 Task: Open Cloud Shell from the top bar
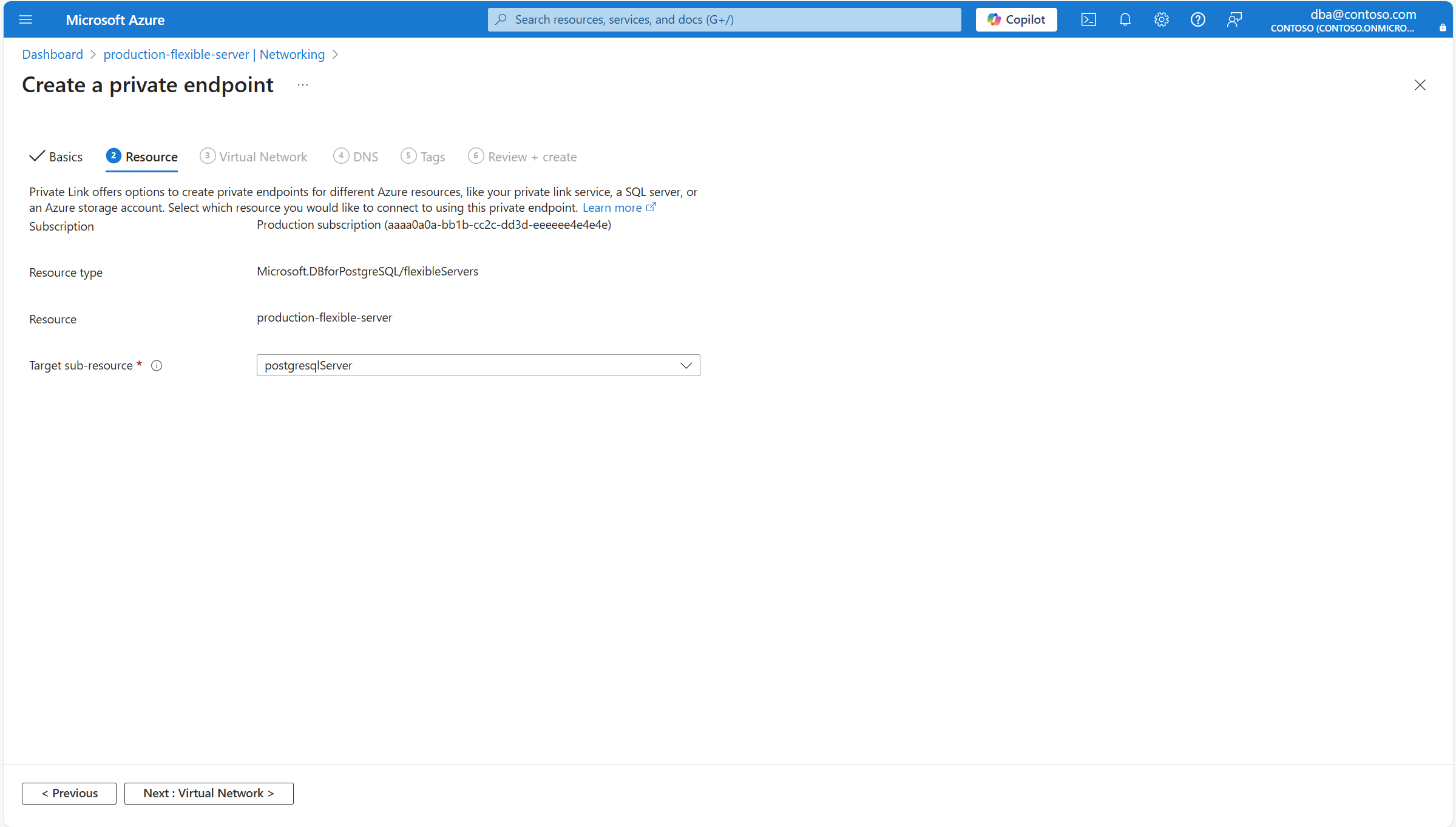(1088, 19)
